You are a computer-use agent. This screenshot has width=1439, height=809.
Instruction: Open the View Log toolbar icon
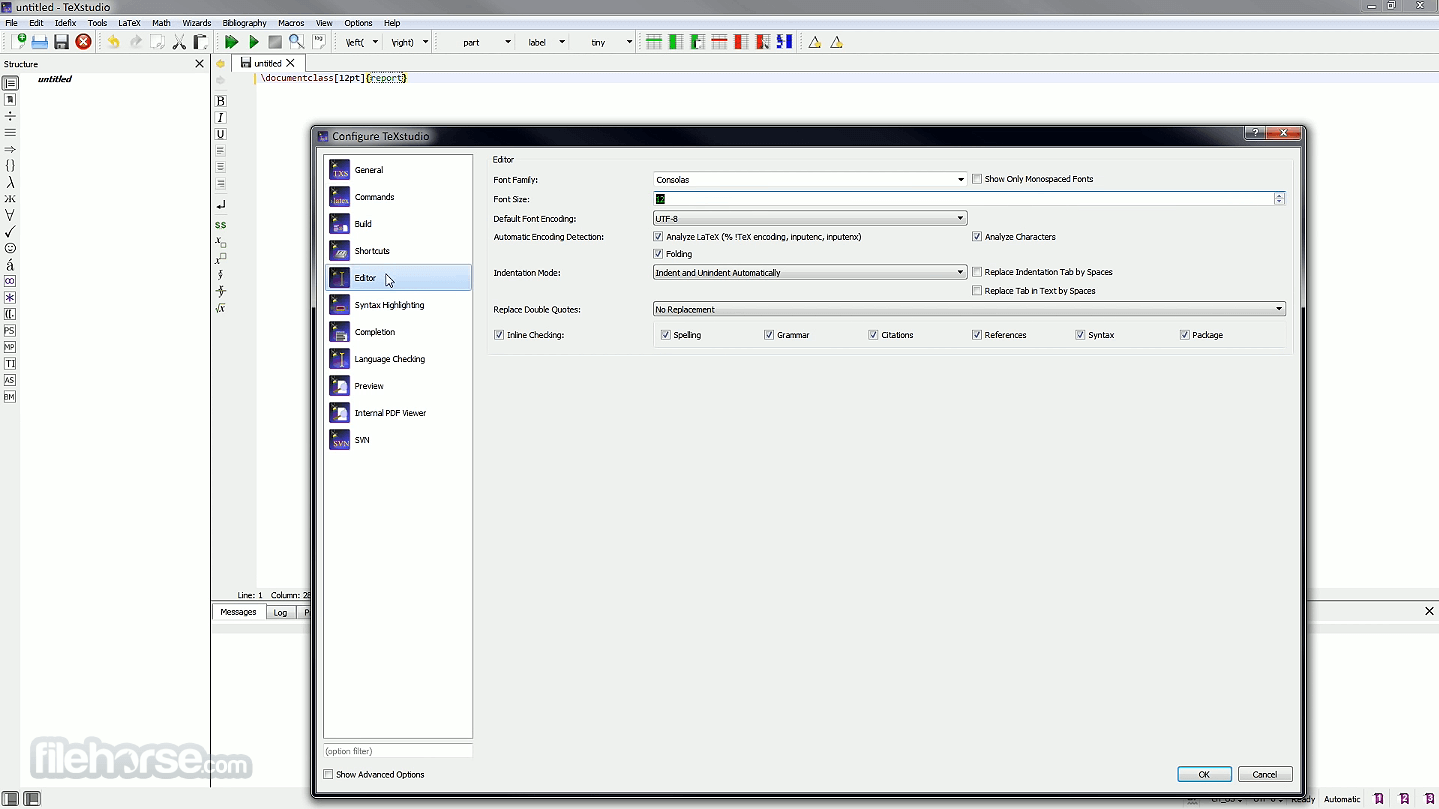(x=318, y=42)
